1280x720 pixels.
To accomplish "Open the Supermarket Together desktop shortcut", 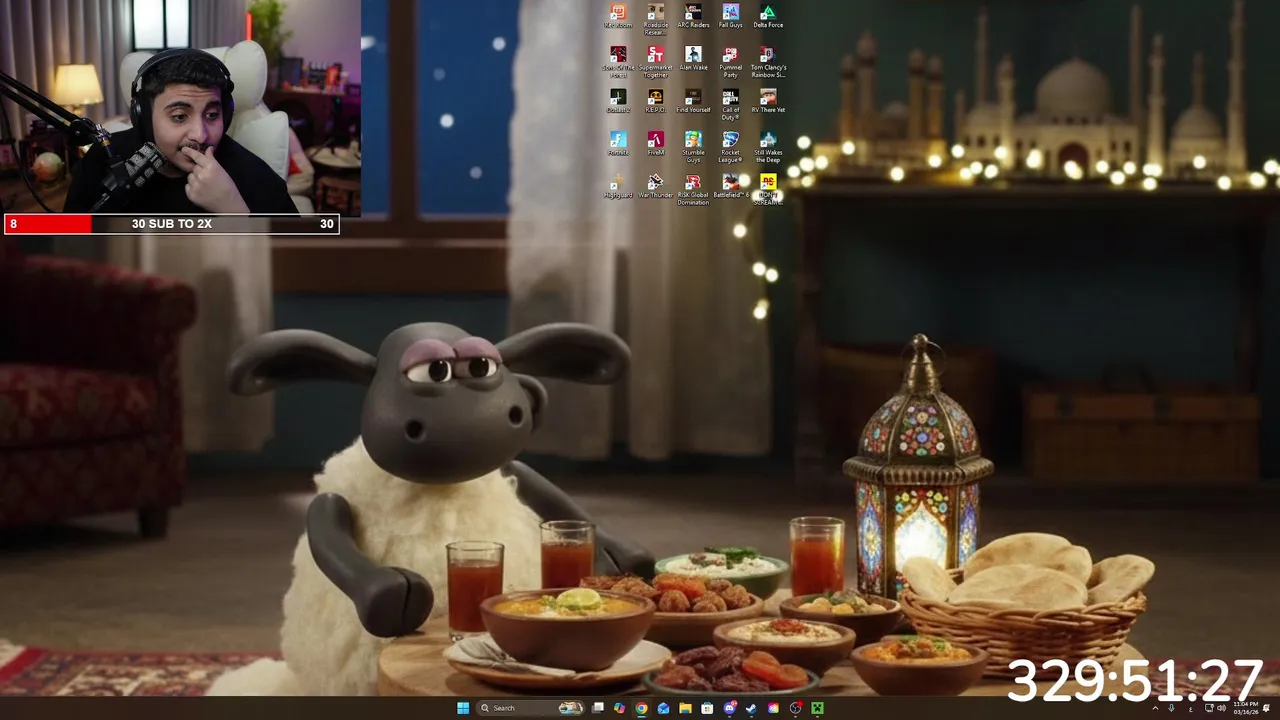I will (655, 61).
